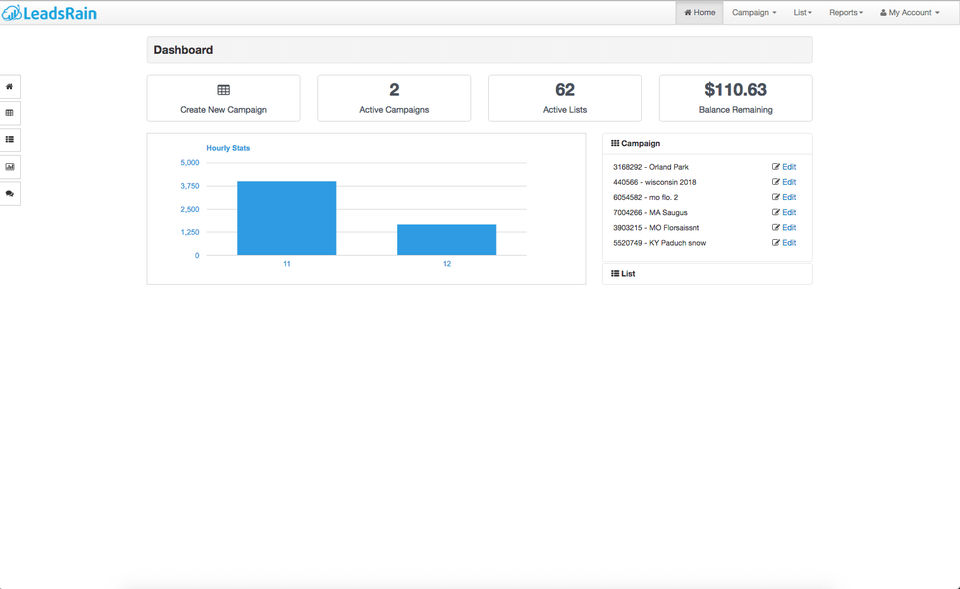Edit the MA Saugus campaign

[784, 212]
